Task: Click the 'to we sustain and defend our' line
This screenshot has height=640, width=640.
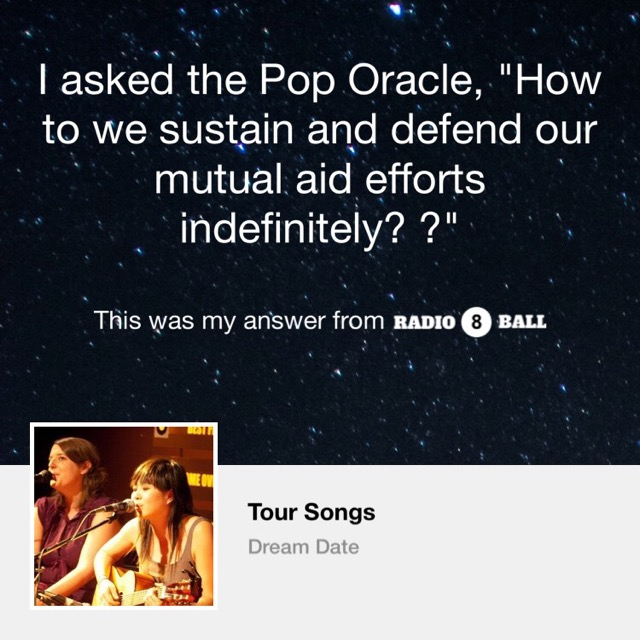Action: 320,132
